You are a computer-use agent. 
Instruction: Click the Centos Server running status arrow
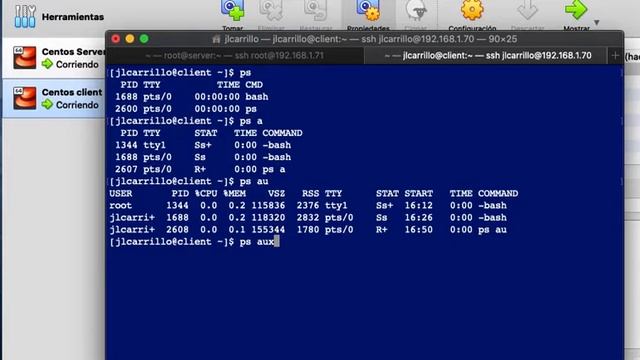pos(47,64)
